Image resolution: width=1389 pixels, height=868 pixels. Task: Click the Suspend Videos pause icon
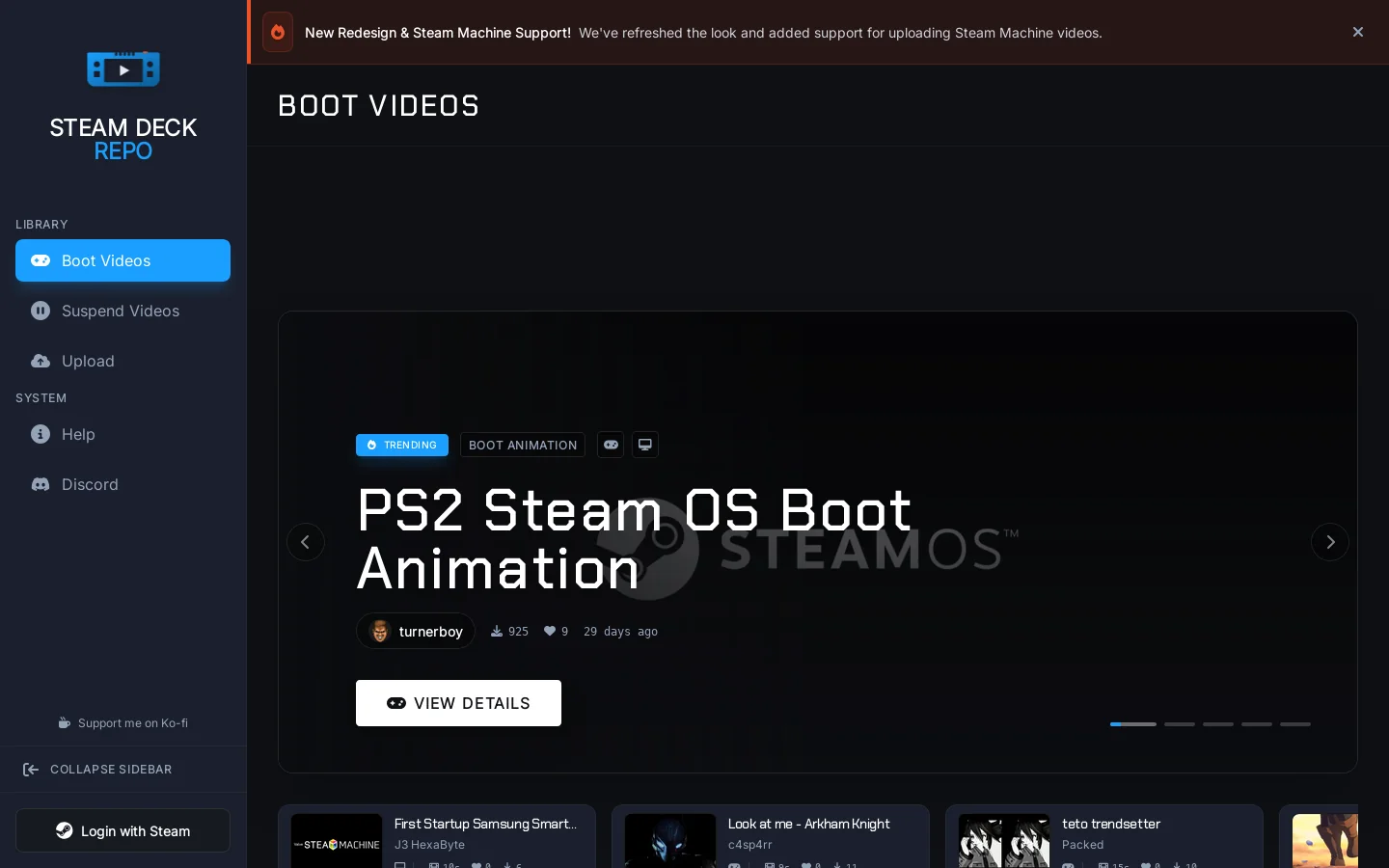[x=41, y=311]
